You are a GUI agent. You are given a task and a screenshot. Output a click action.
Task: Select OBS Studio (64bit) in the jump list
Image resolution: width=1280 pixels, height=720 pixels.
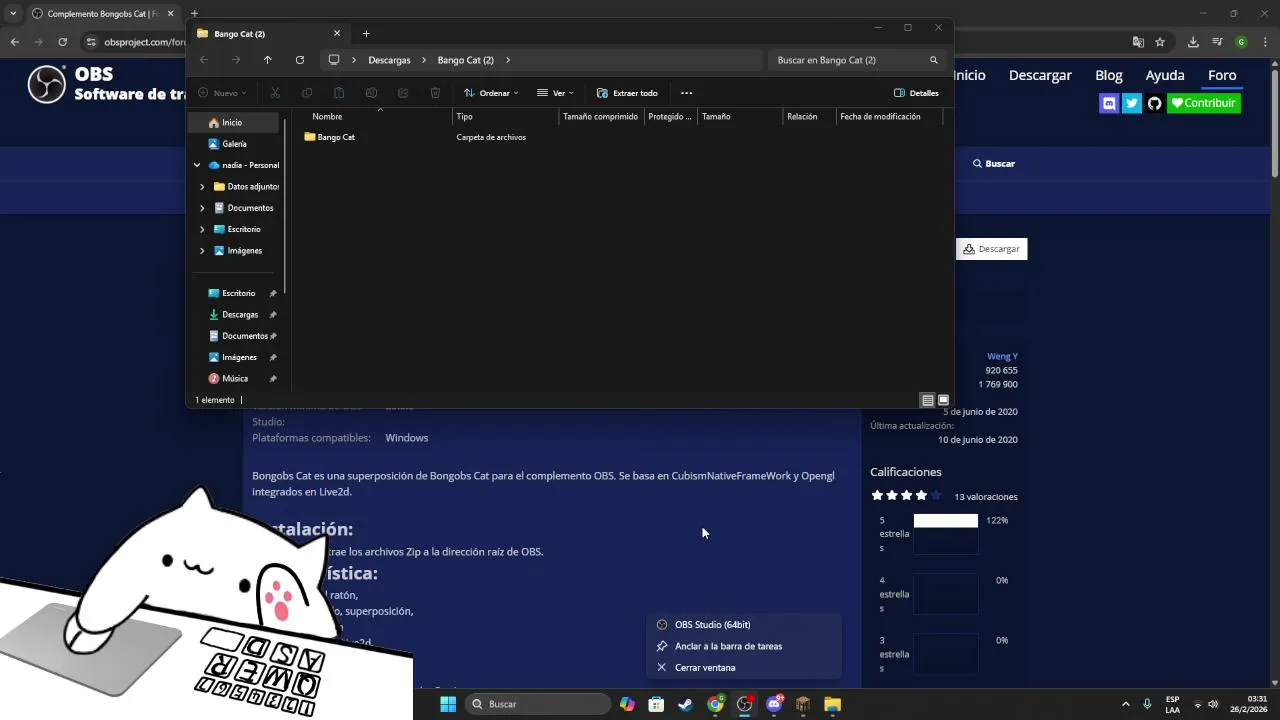click(744, 625)
